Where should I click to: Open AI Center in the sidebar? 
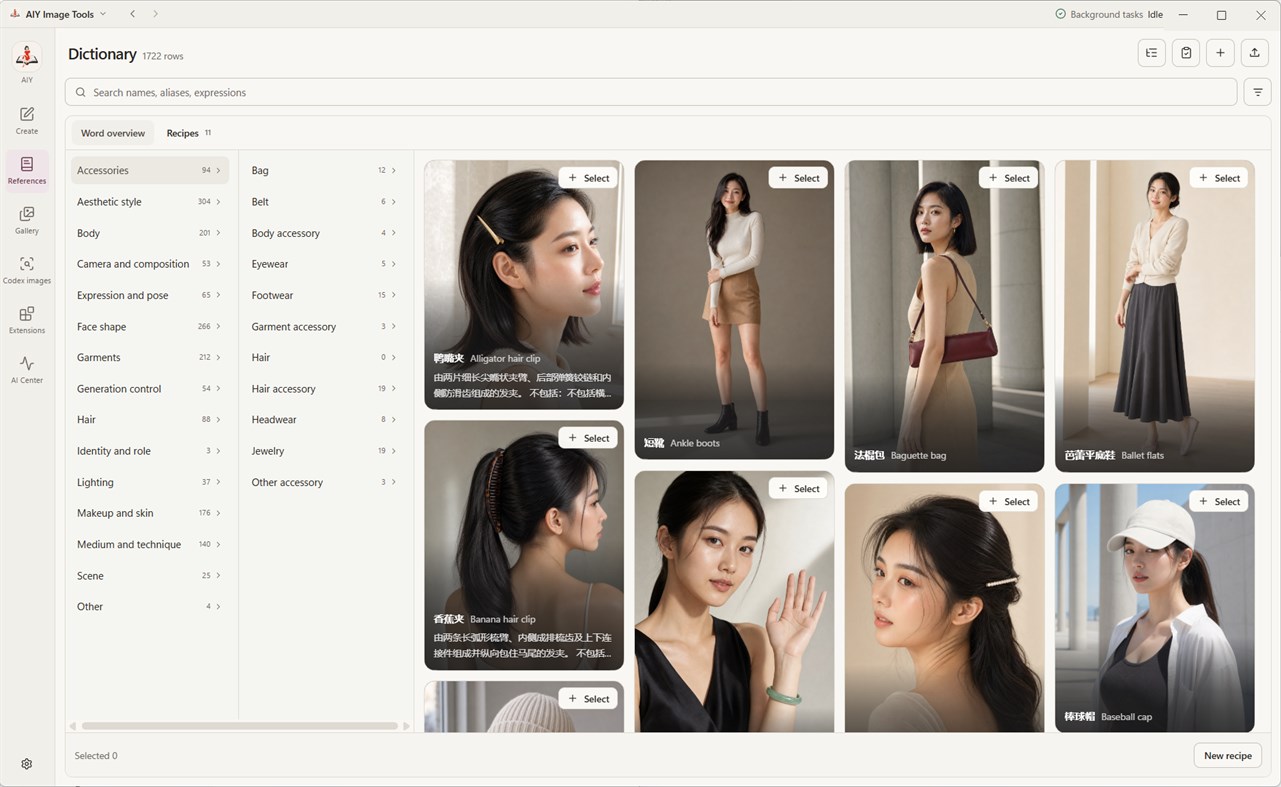(27, 370)
